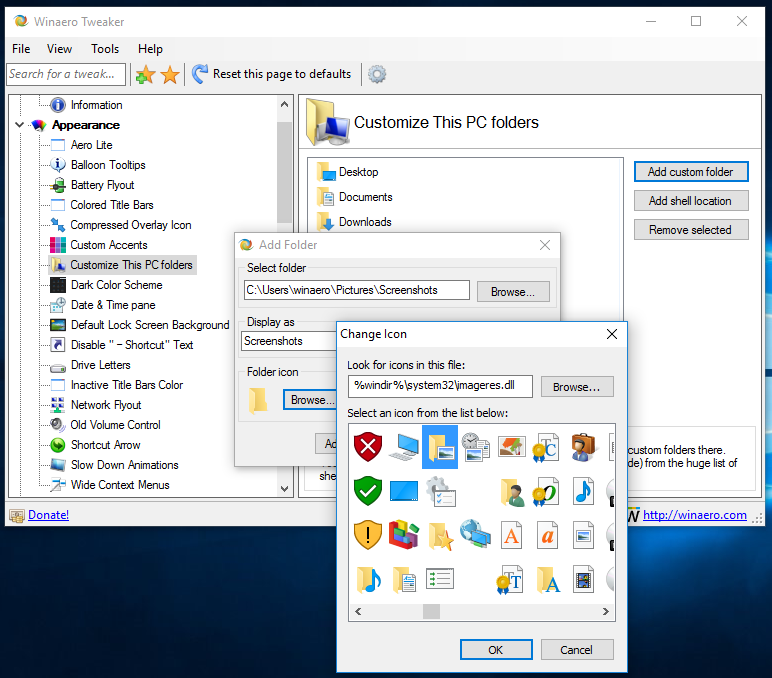This screenshot has width=772, height=678.
Task: Open the Donate! link
Action: click(x=48, y=515)
